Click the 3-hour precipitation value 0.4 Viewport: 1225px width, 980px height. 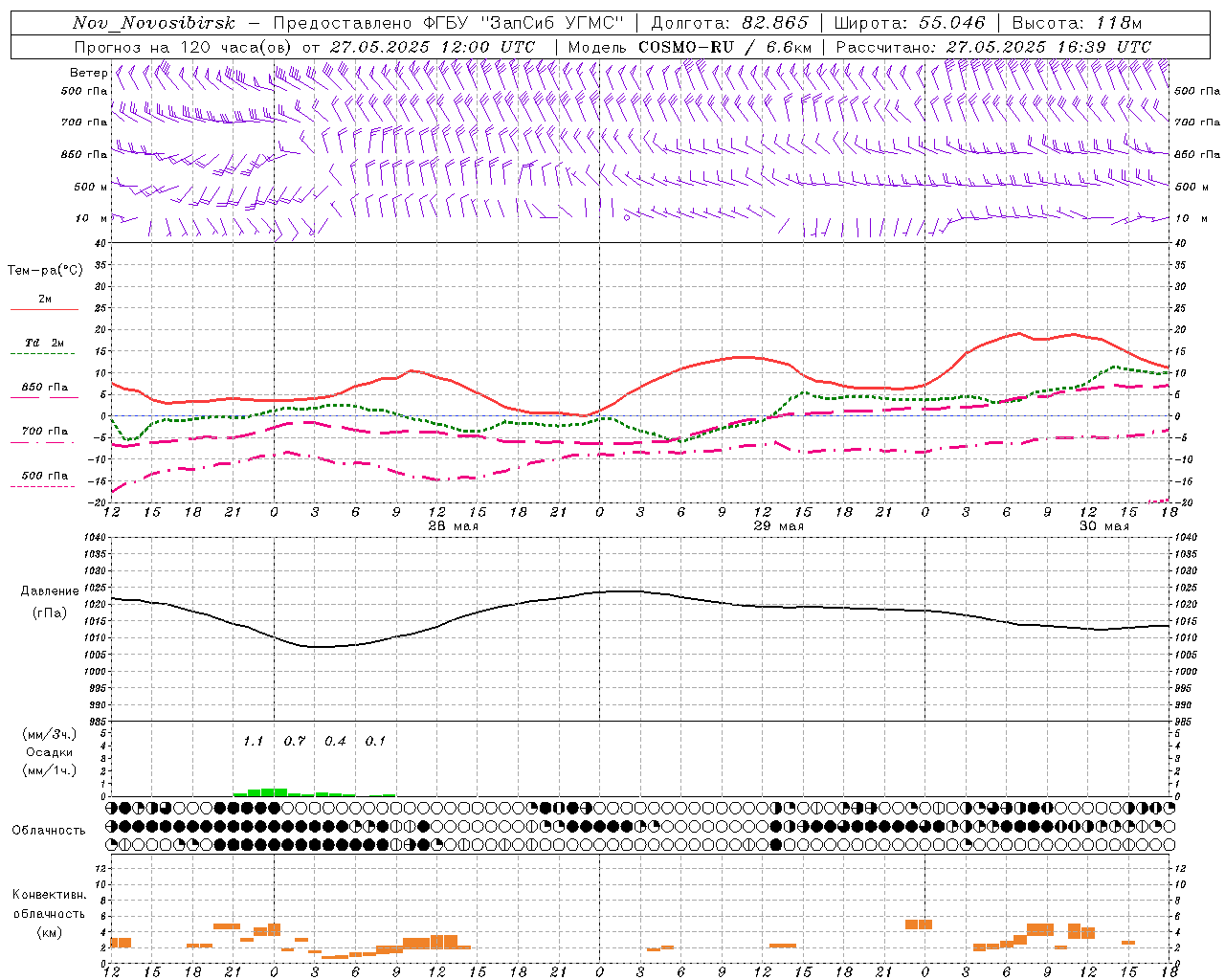[x=335, y=741]
